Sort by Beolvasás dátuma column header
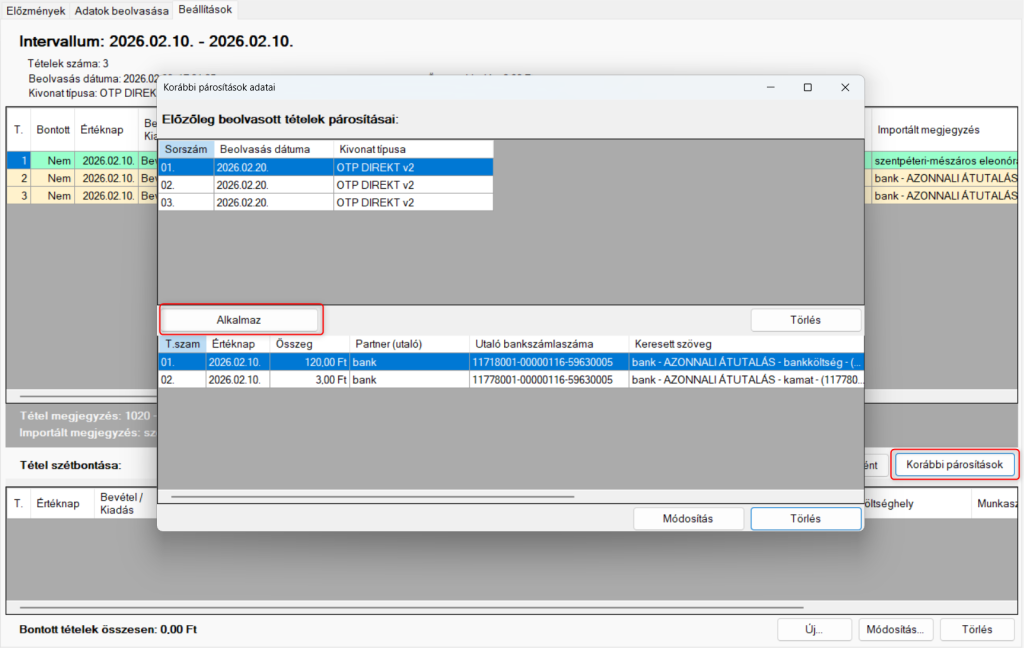The image size is (1024, 648). click(273, 149)
